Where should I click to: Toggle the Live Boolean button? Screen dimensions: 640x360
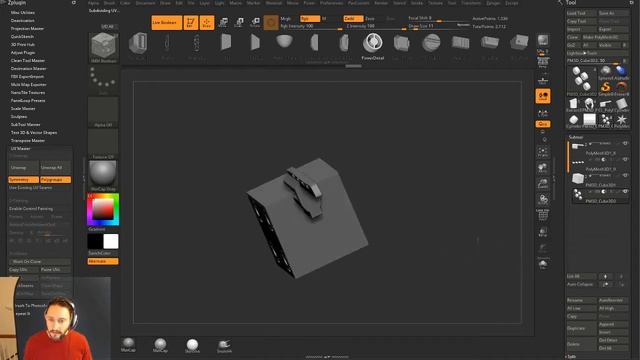pyautogui.click(x=167, y=23)
